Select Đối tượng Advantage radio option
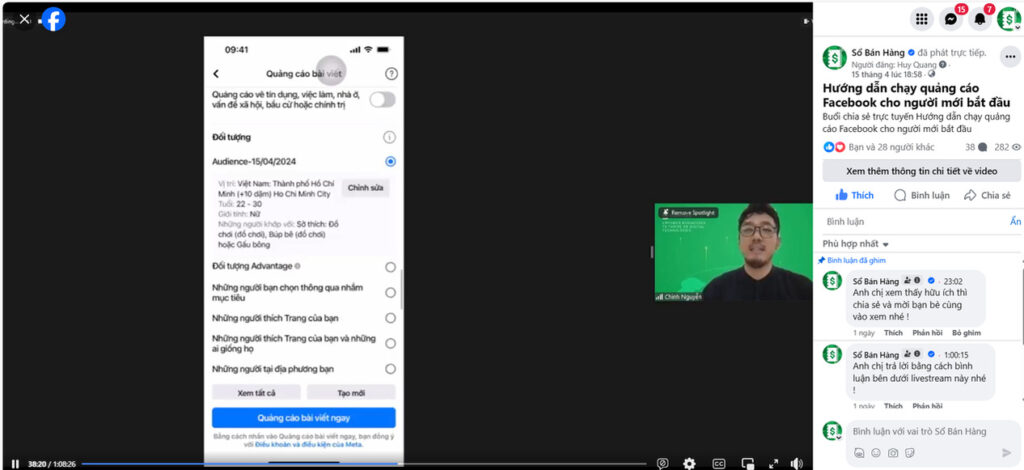 pyautogui.click(x=391, y=266)
